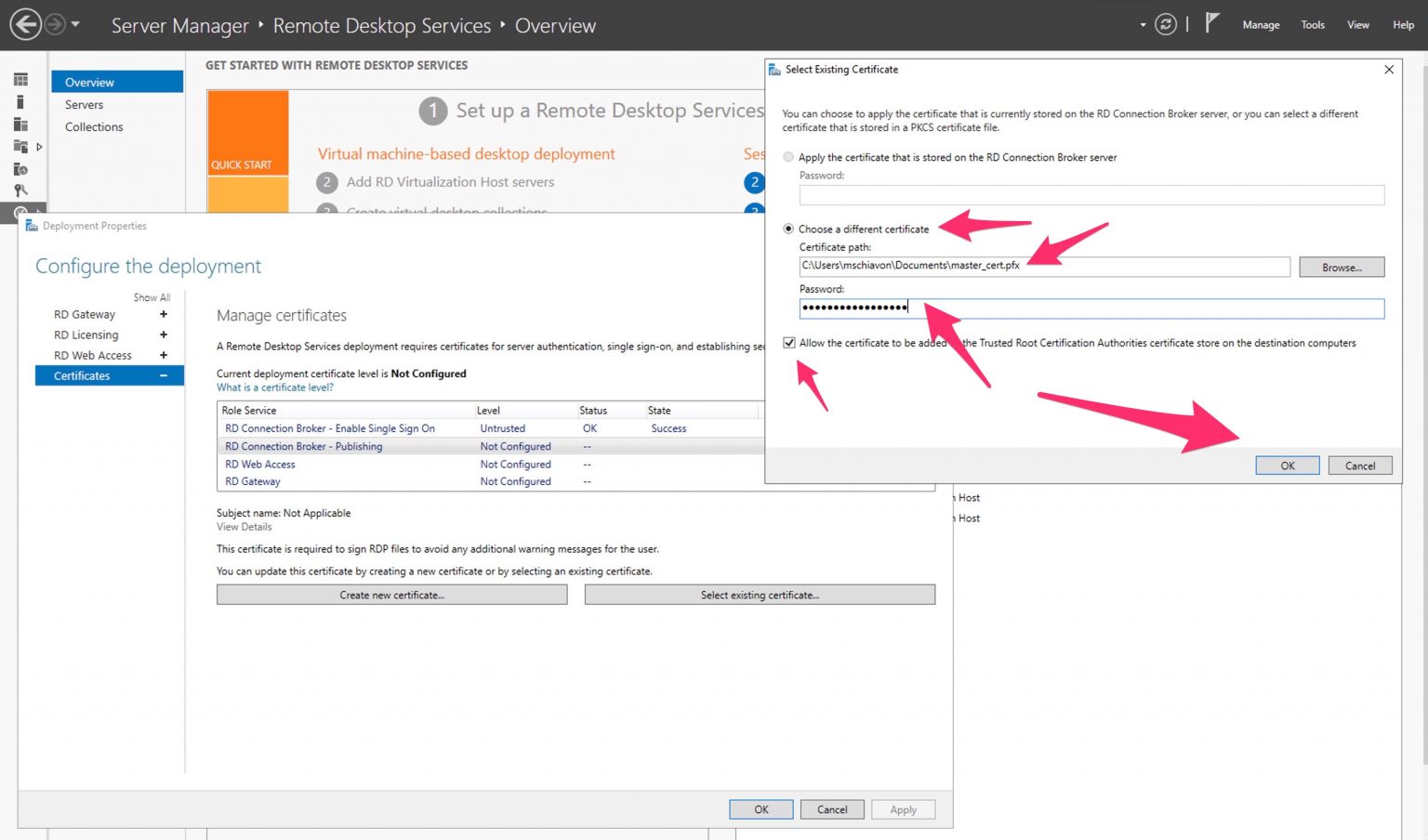Click the Create new certificate button

pyautogui.click(x=391, y=595)
